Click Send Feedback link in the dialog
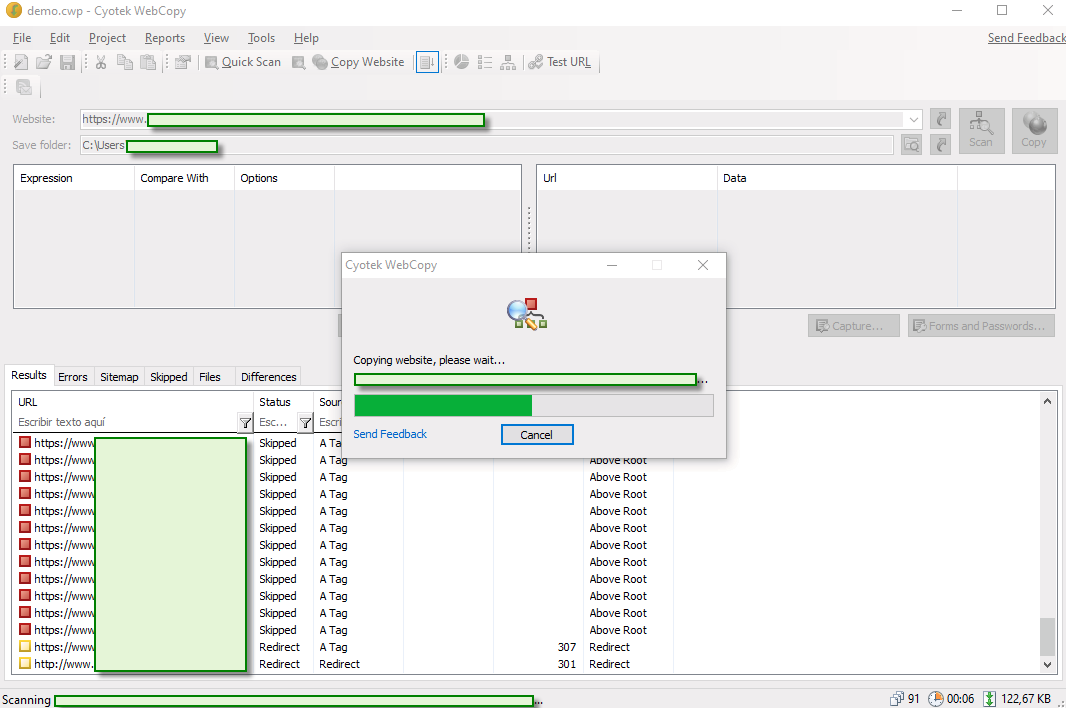 390,434
